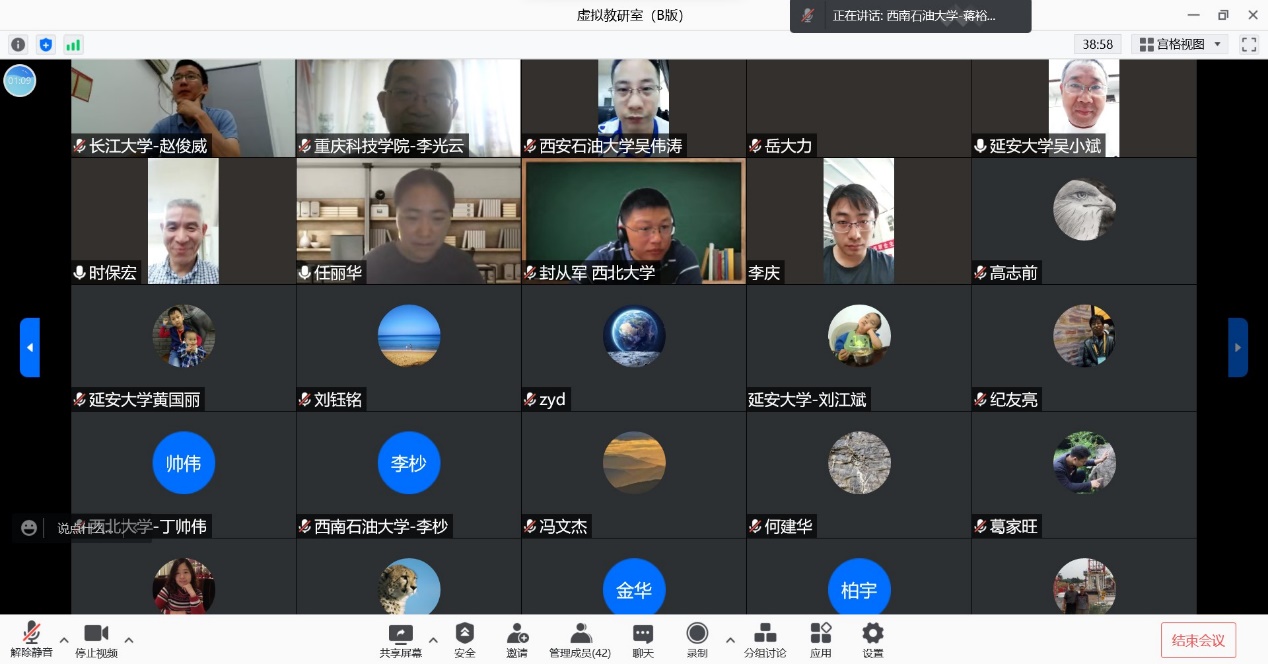Open the 聊天 chat panel
The width and height of the screenshot is (1268, 664).
pyautogui.click(x=643, y=639)
